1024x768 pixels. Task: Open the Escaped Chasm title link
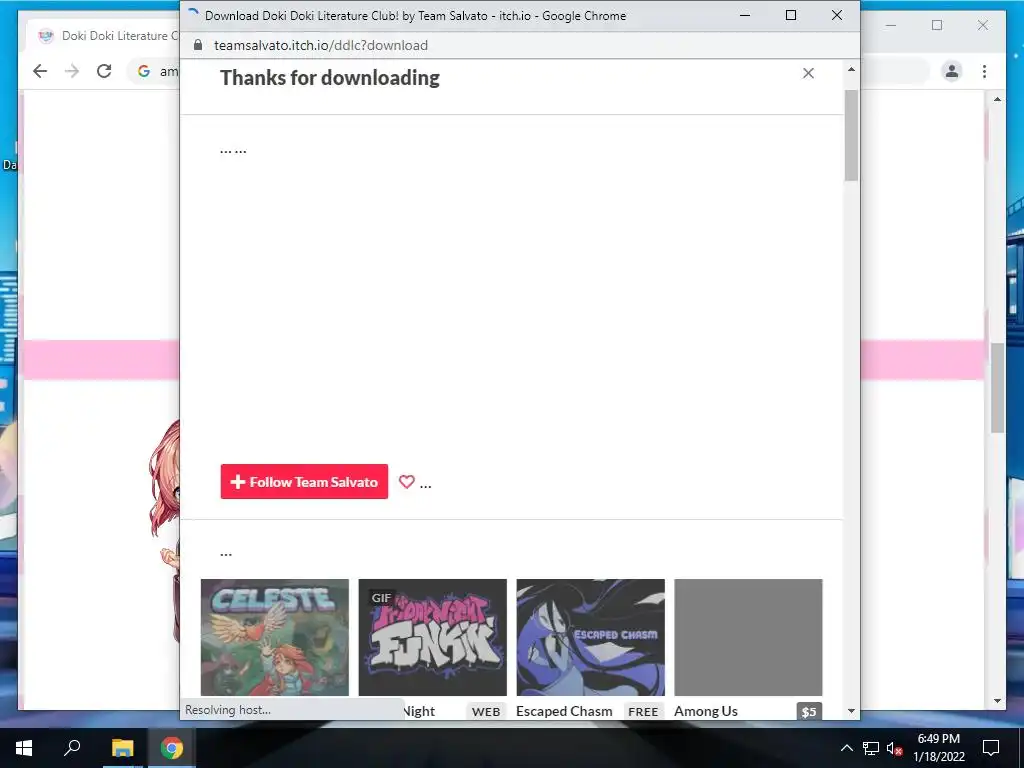pyautogui.click(x=564, y=711)
